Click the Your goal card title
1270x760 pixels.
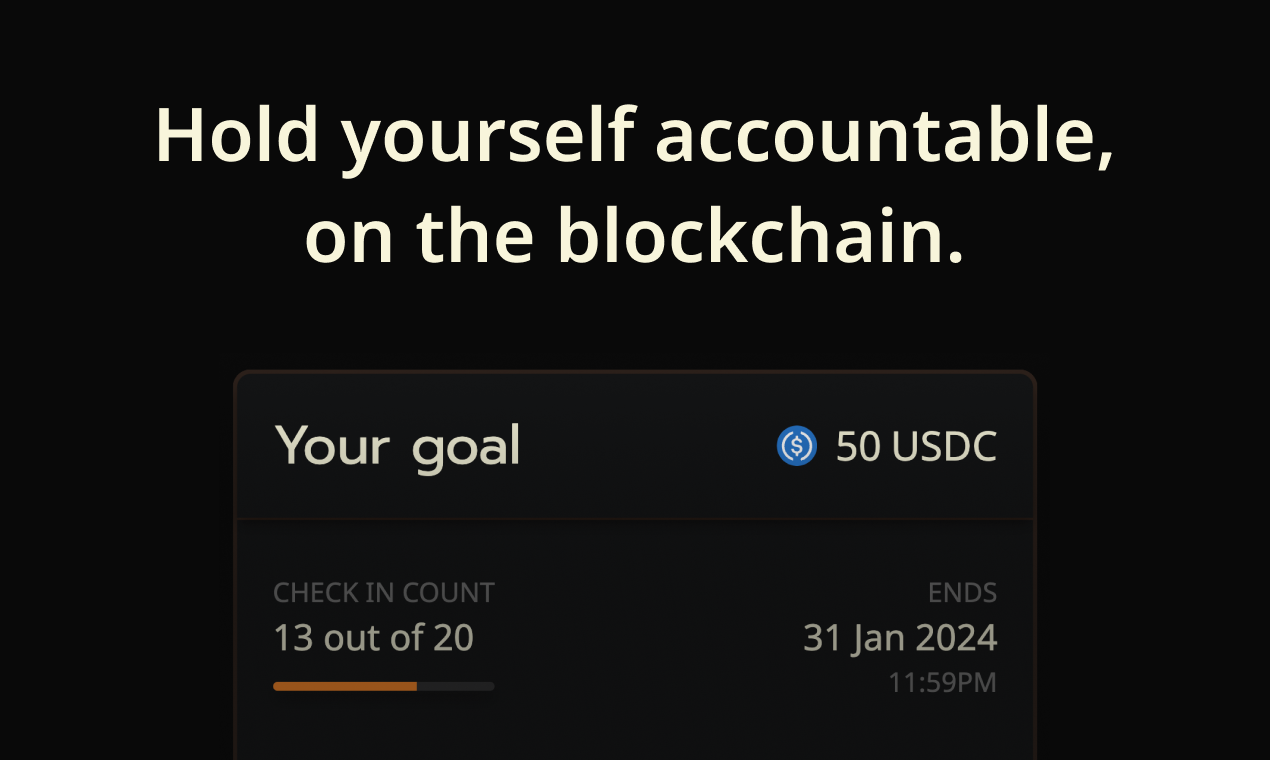pyautogui.click(x=397, y=447)
